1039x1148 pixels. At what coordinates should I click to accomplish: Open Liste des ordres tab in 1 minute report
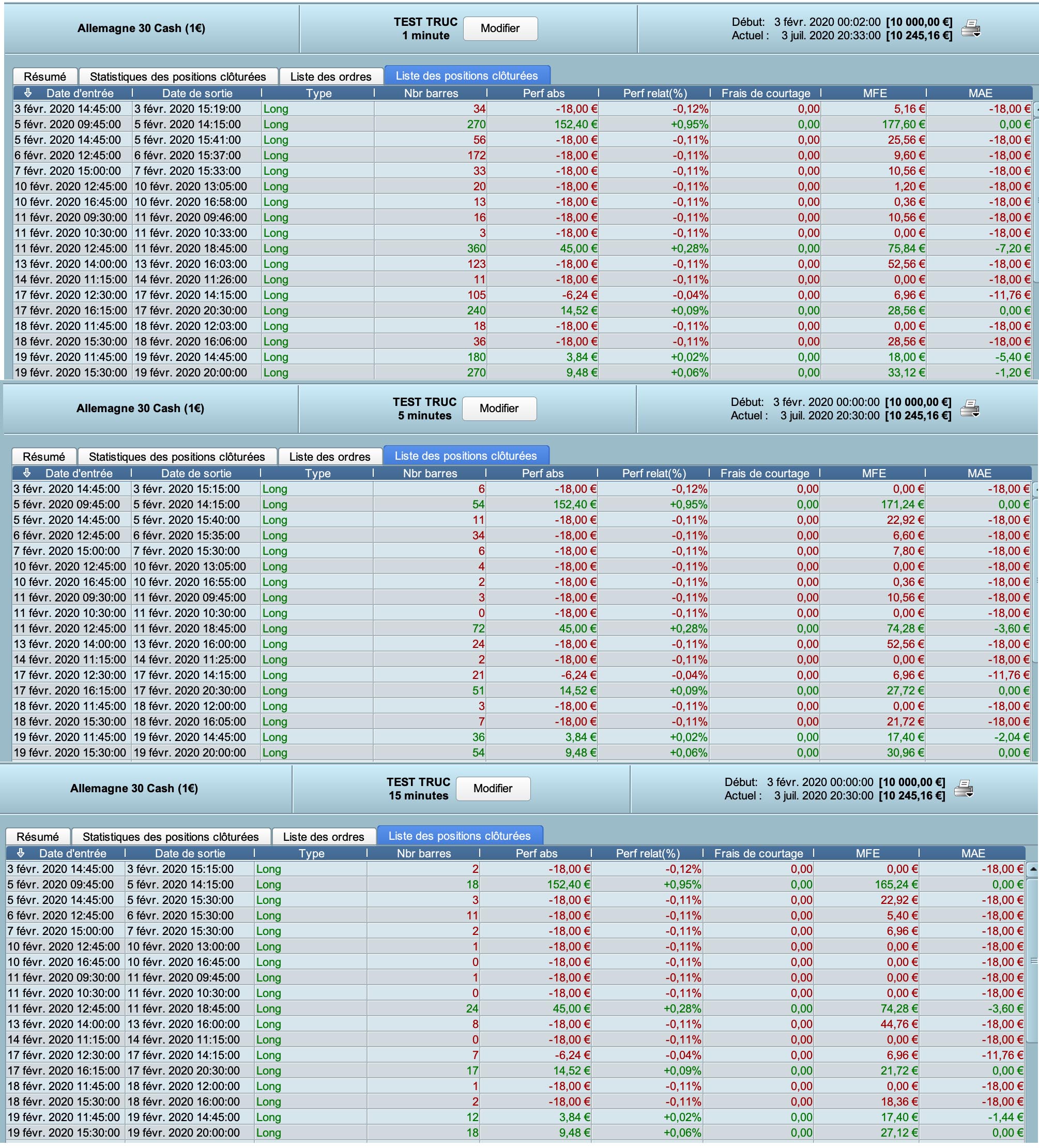pos(331,77)
